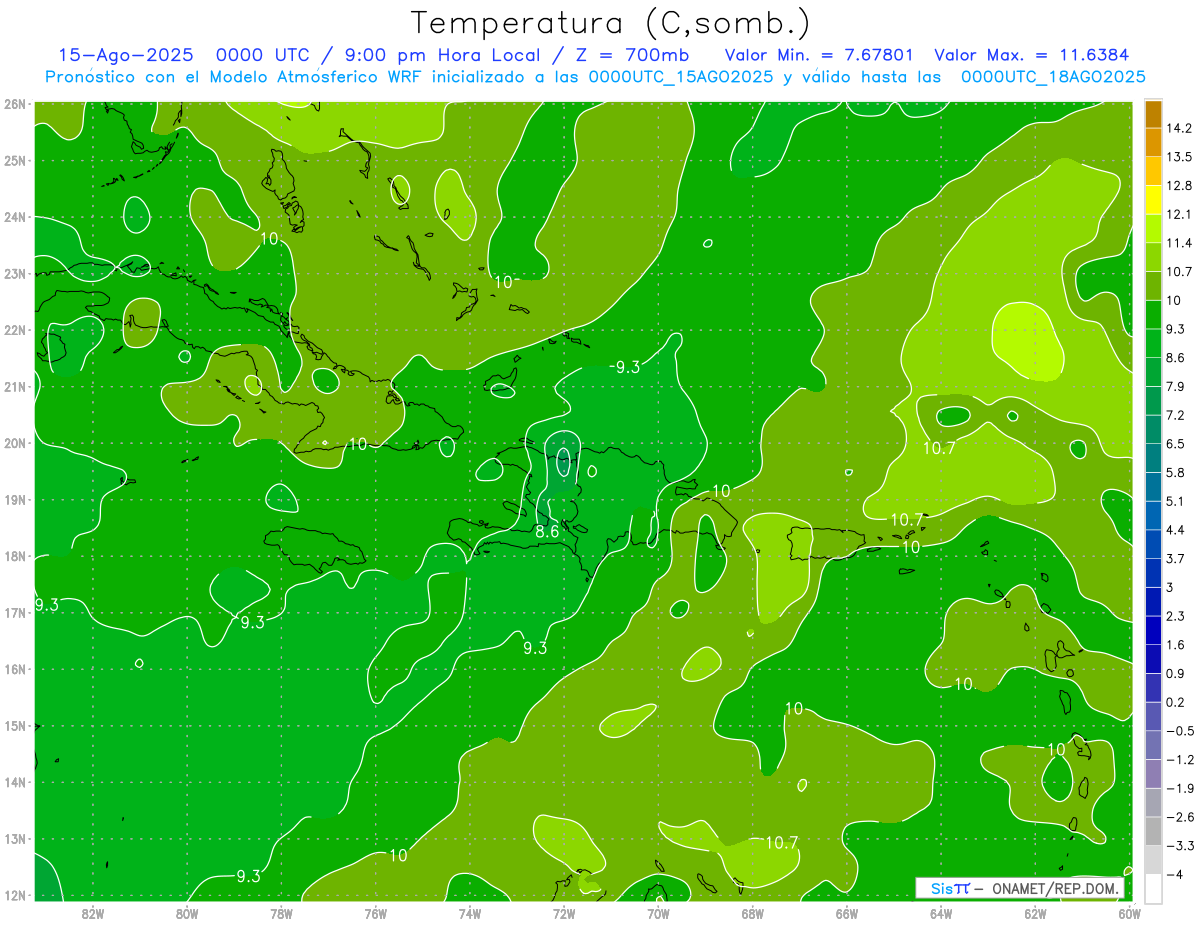Click the legend swatch between 10 and 10.7
1200x927 pixels.
(x=1154, y=285)
